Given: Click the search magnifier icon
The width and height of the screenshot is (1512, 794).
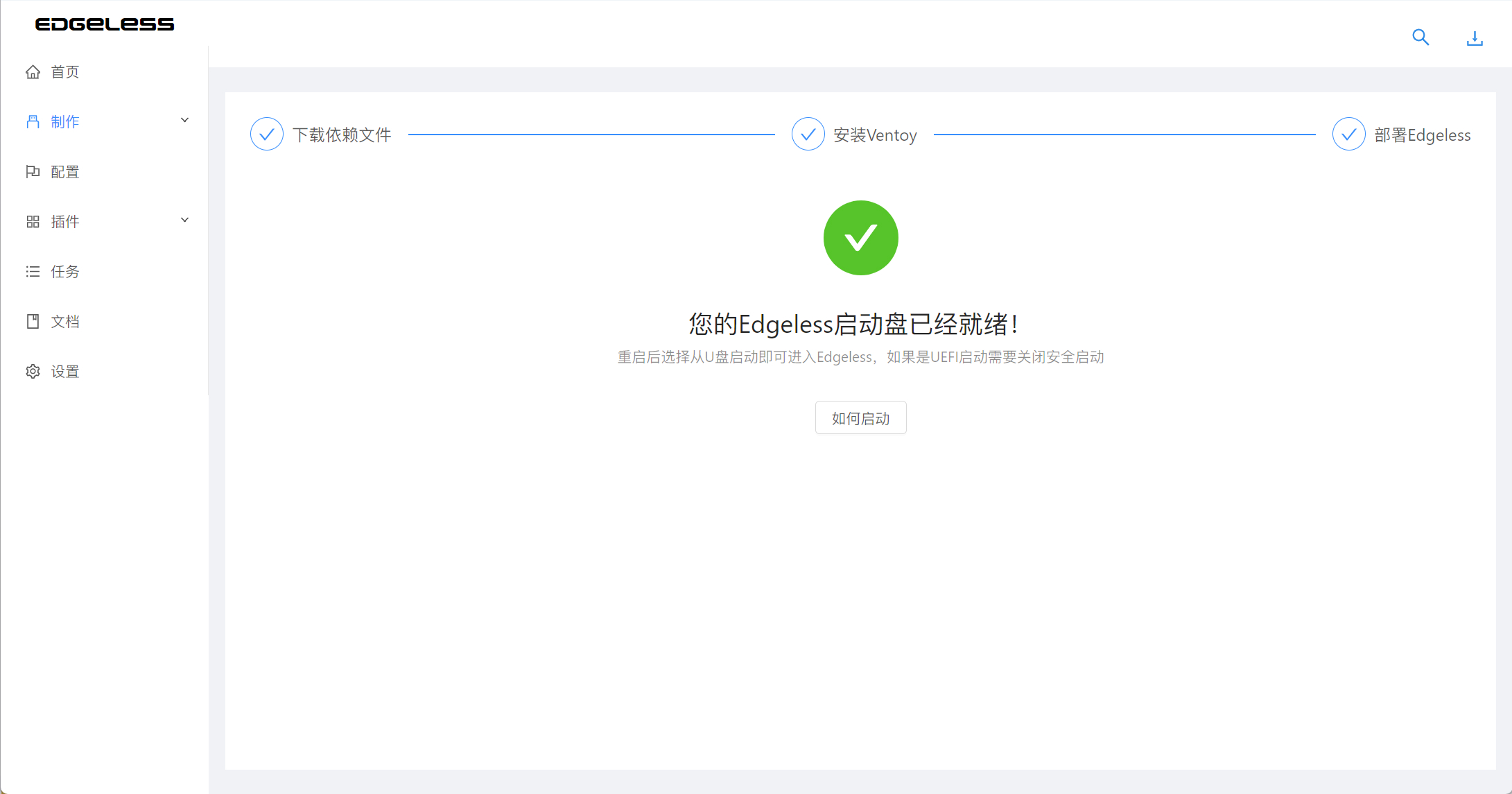Looking at the screenshot, I should [1420, 37].
